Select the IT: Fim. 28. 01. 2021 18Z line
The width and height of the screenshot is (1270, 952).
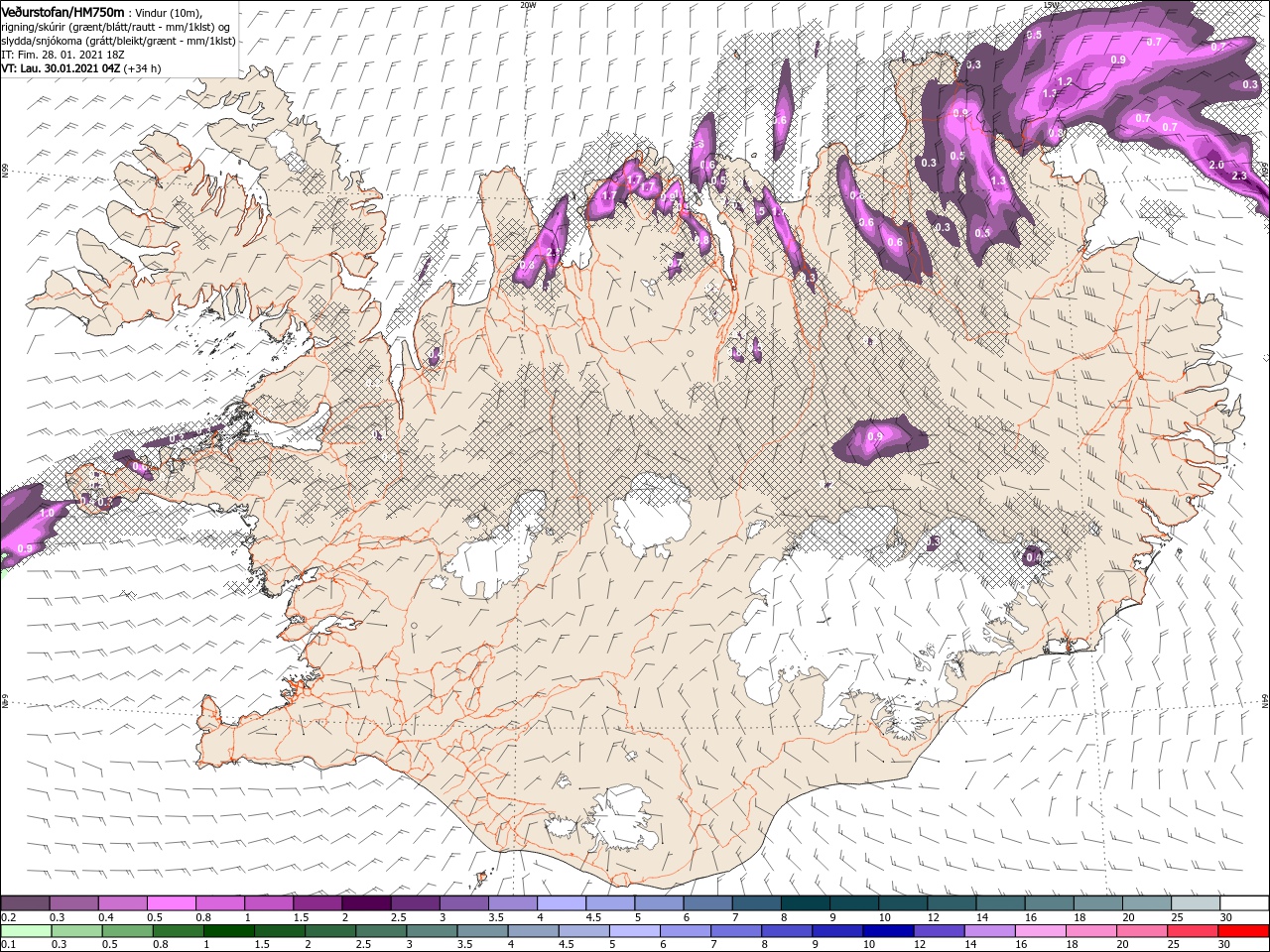click(63, 55)
